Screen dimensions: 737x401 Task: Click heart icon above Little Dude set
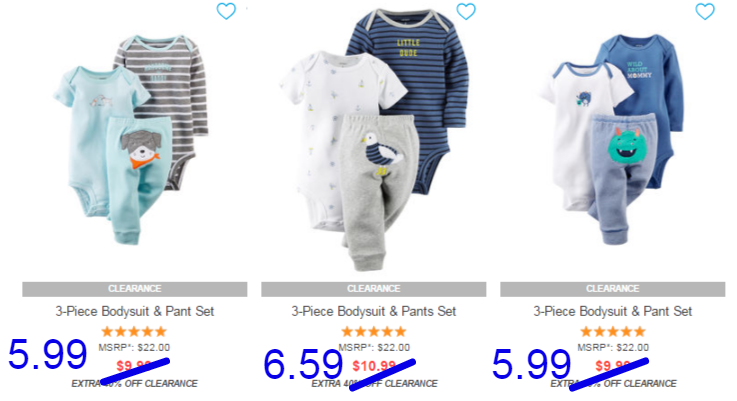pos(466,11)
